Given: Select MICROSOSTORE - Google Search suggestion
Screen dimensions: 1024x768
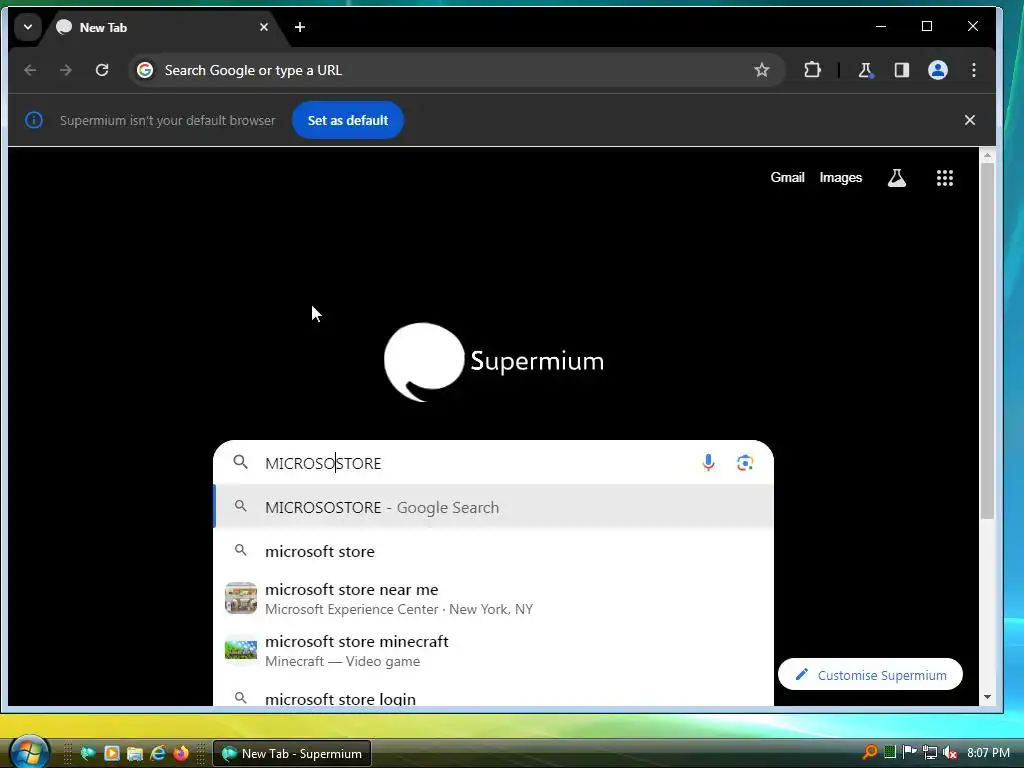Looking at the screenshot, I should [x=494, y=507].
